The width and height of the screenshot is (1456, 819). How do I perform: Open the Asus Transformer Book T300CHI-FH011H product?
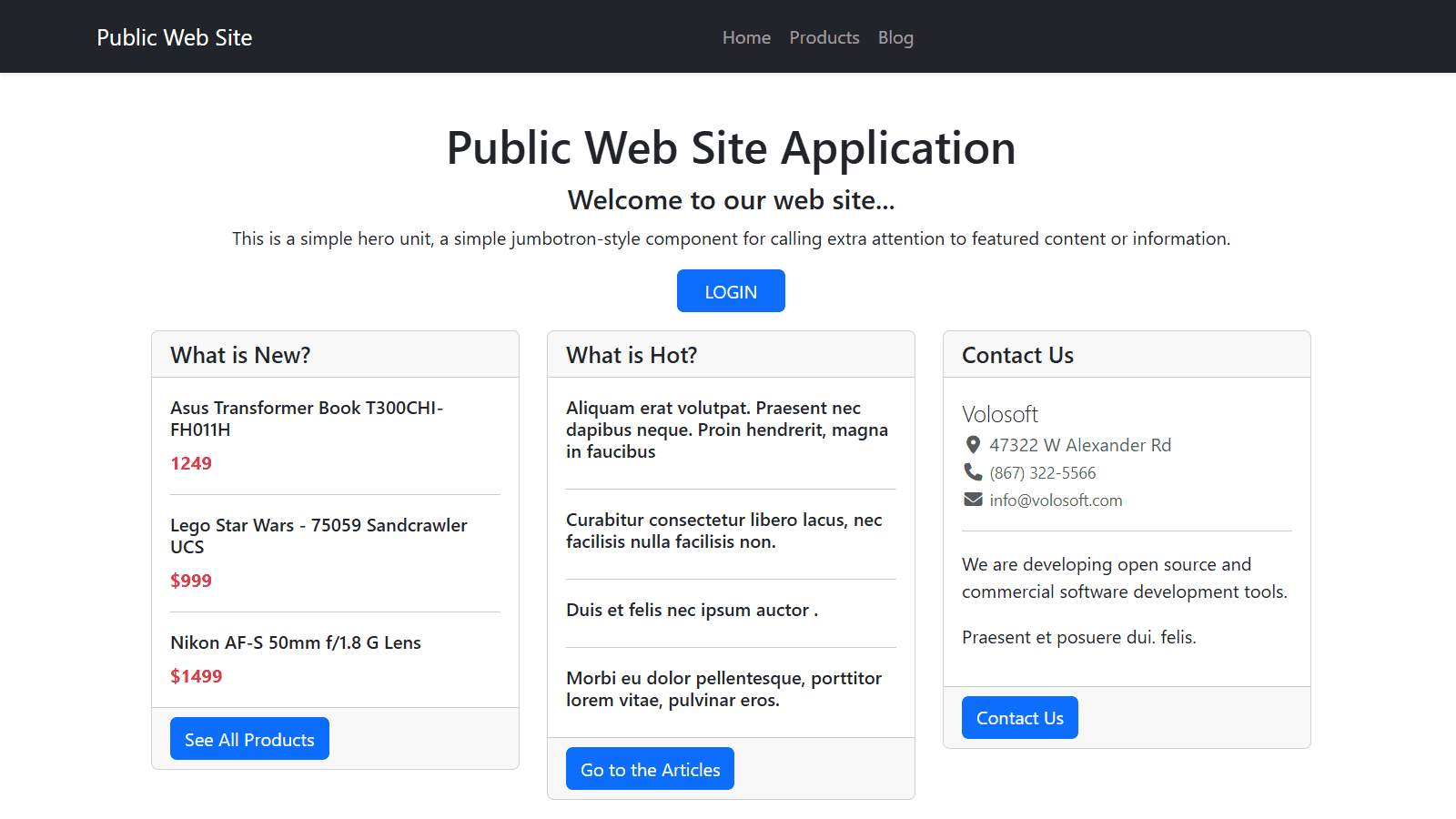click(307, 419)
